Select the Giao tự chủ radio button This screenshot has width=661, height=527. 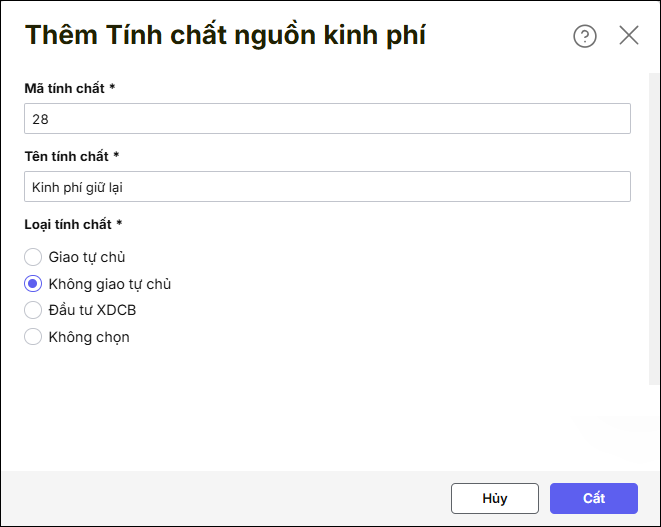coord(33,257)
